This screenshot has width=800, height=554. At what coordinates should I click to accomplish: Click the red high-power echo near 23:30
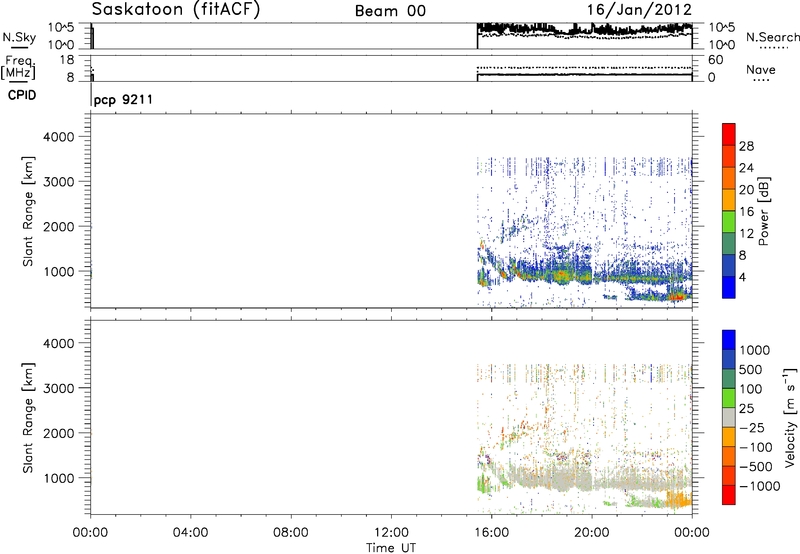[678, 296]
